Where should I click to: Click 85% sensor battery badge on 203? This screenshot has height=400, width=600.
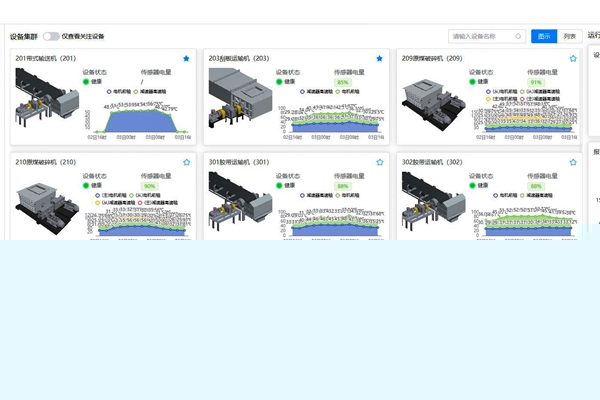[343, 82]
